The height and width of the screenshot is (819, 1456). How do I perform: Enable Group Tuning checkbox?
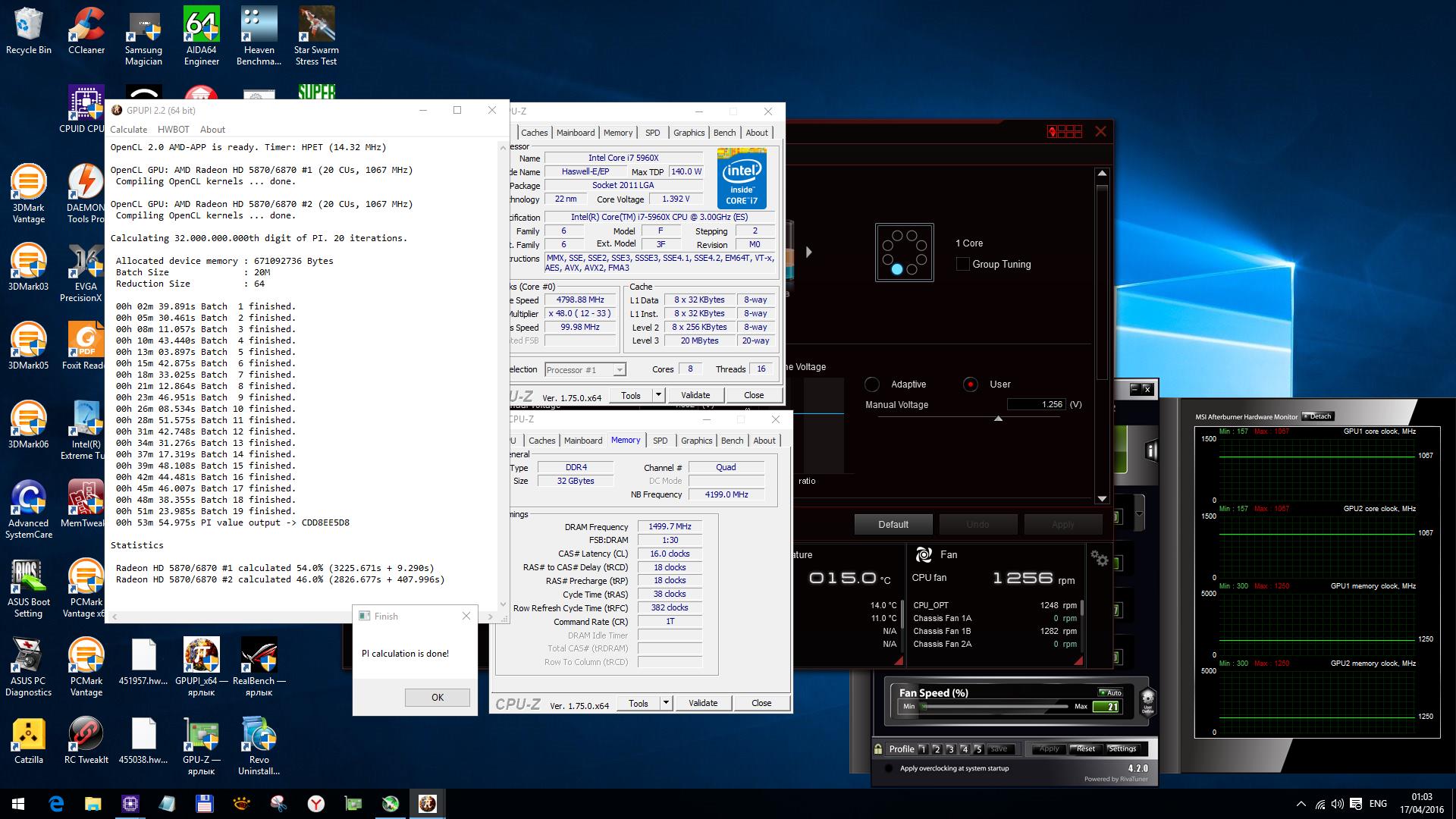pyautogui.click(x=962, y=265)
